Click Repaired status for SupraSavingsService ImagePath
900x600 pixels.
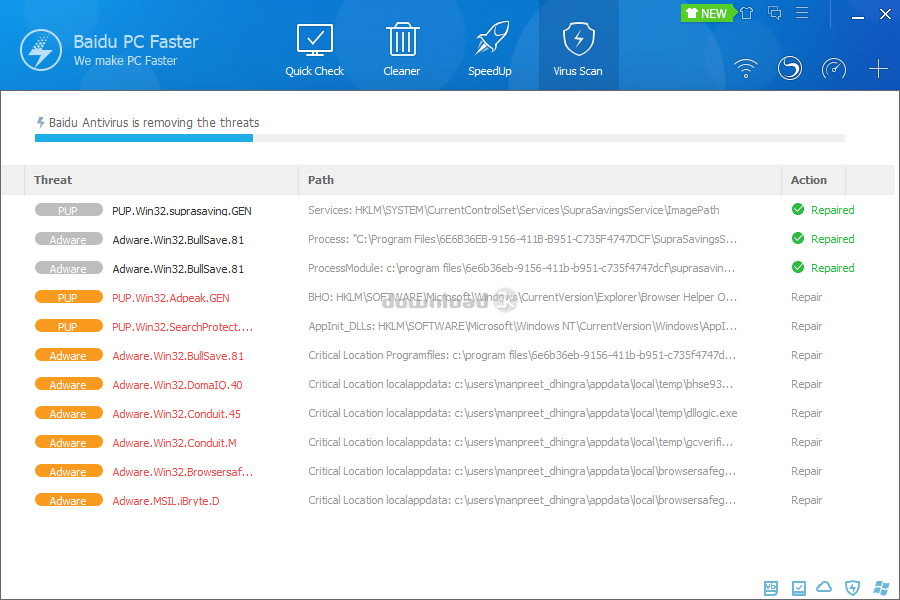point(832,210)
